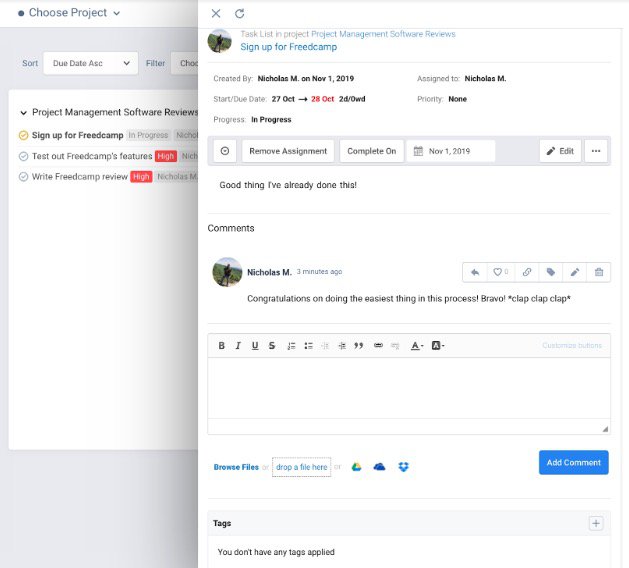Click the Browse Files link
This screenshot has width=629, height=568.
[236, 467]
